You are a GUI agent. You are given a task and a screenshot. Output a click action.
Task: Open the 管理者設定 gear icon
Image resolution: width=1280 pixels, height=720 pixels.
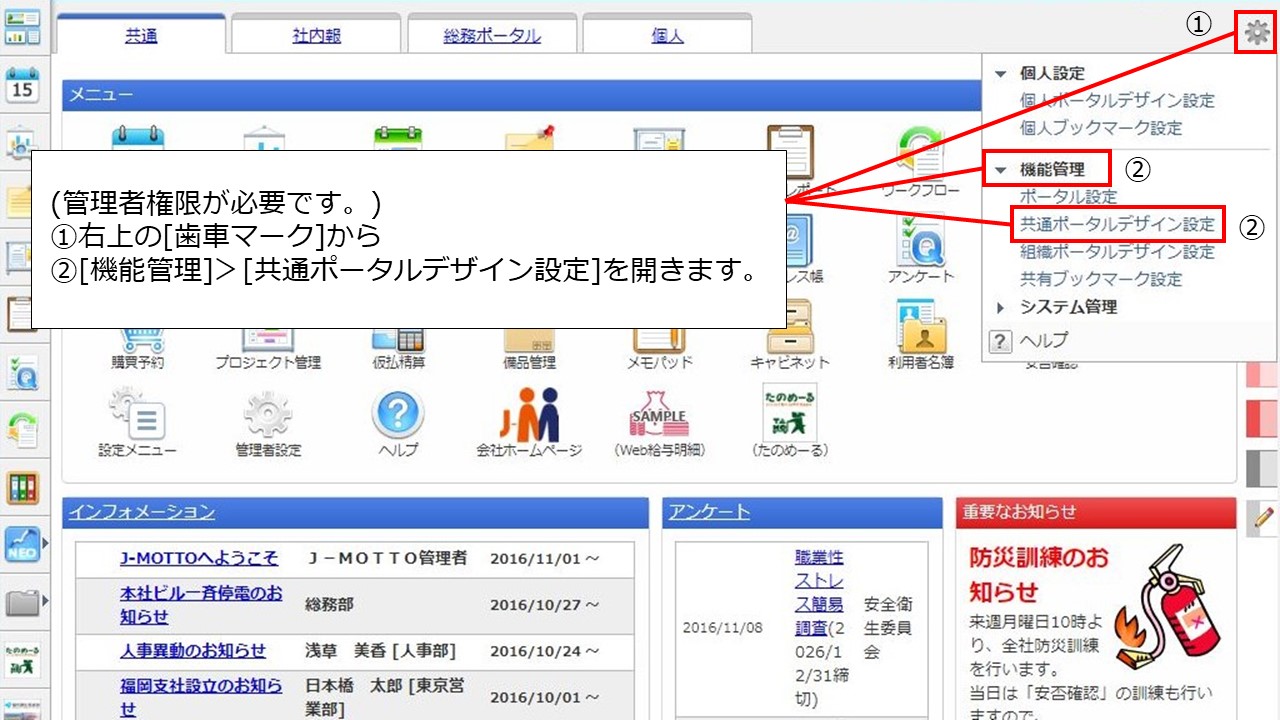268,415
